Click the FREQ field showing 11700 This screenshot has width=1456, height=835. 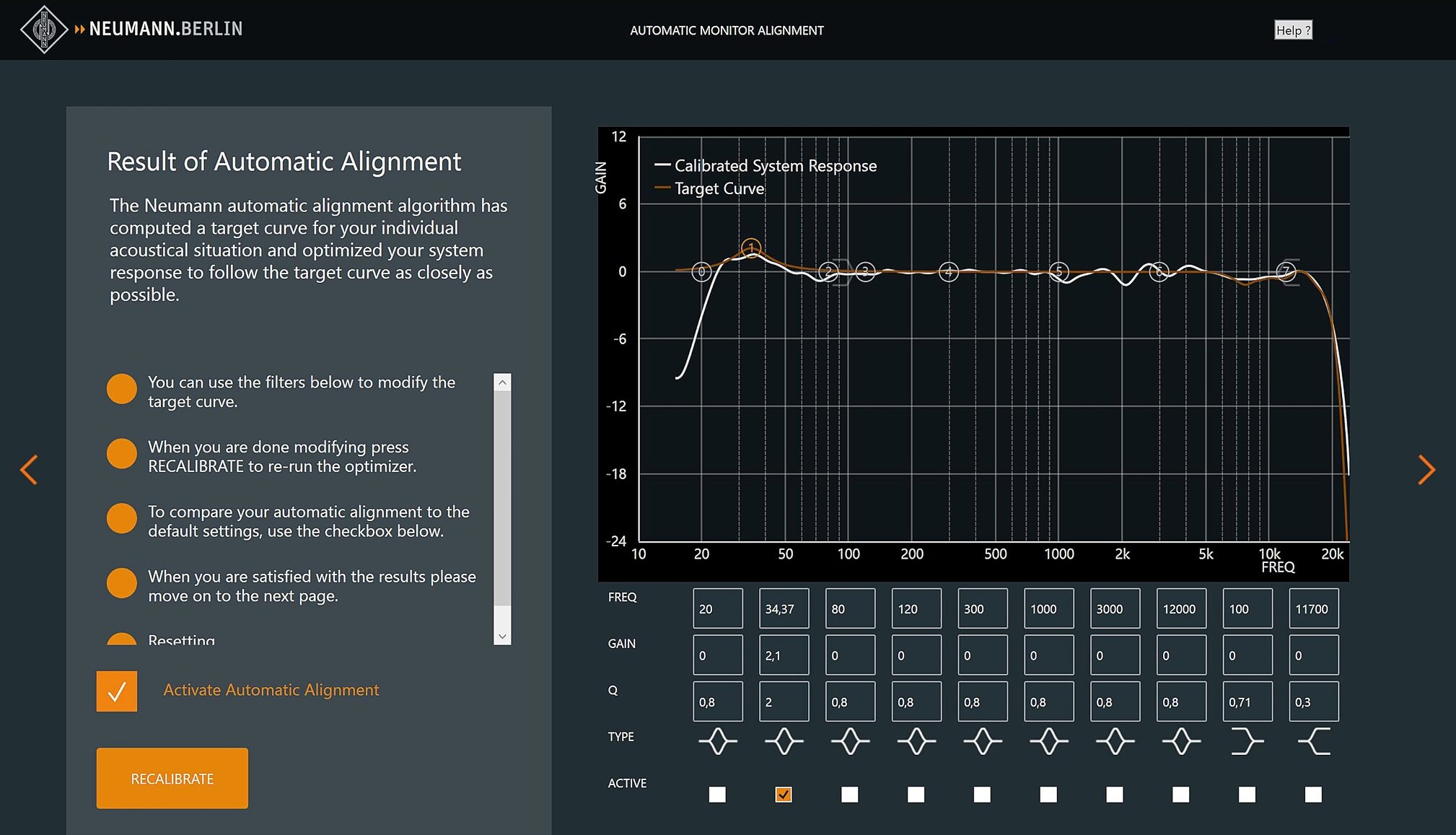[1314, 608]
